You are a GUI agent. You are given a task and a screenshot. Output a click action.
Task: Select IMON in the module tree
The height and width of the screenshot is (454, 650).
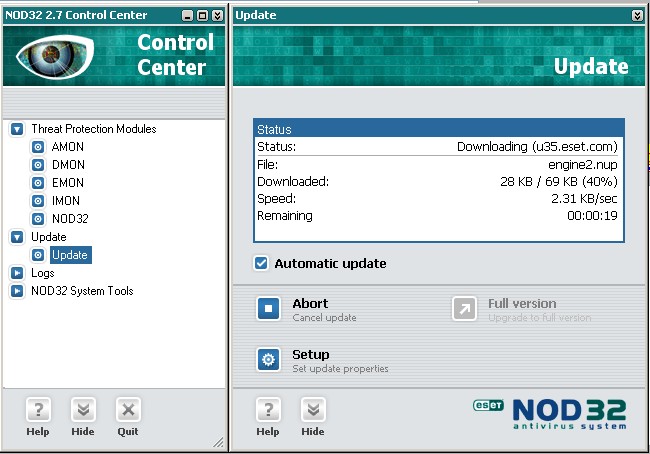[x=65, y=201]
